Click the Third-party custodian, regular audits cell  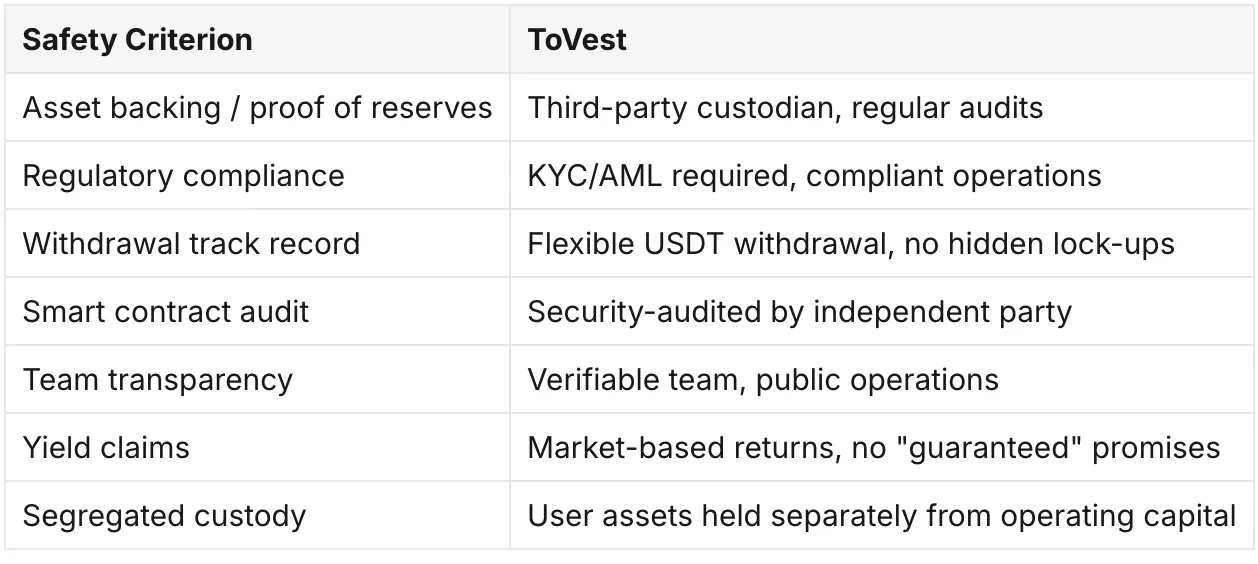click(880, 107)
